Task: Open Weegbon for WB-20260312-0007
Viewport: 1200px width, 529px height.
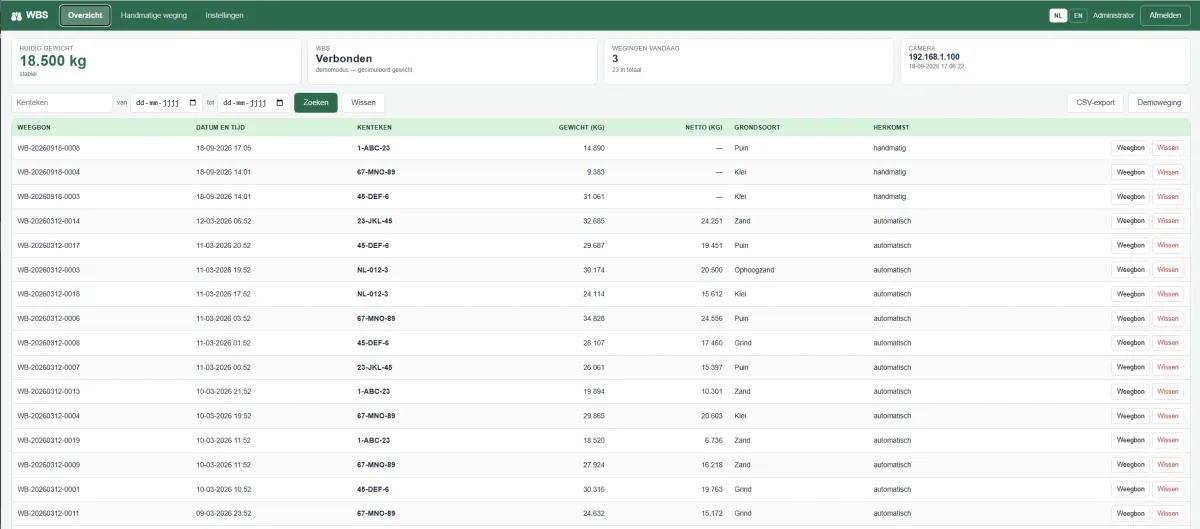Action: pos(1130,367)
